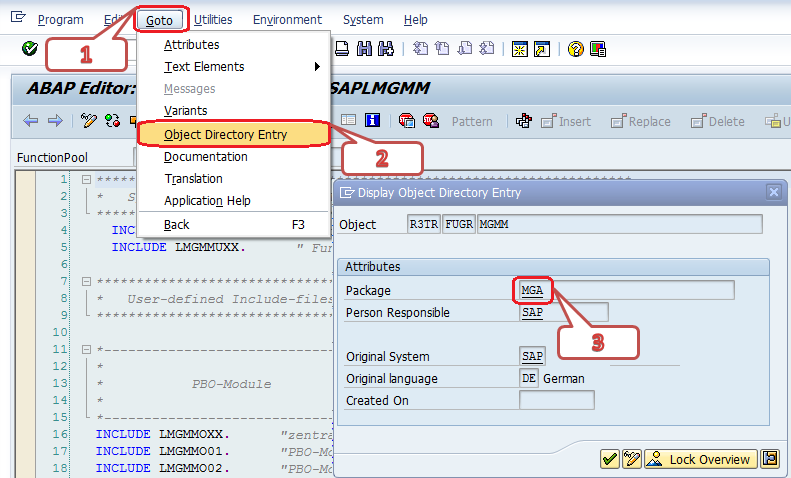
Task: Click the dialog save-to-disk icon button
Action: pyautogui.click(x=770, y=459)
